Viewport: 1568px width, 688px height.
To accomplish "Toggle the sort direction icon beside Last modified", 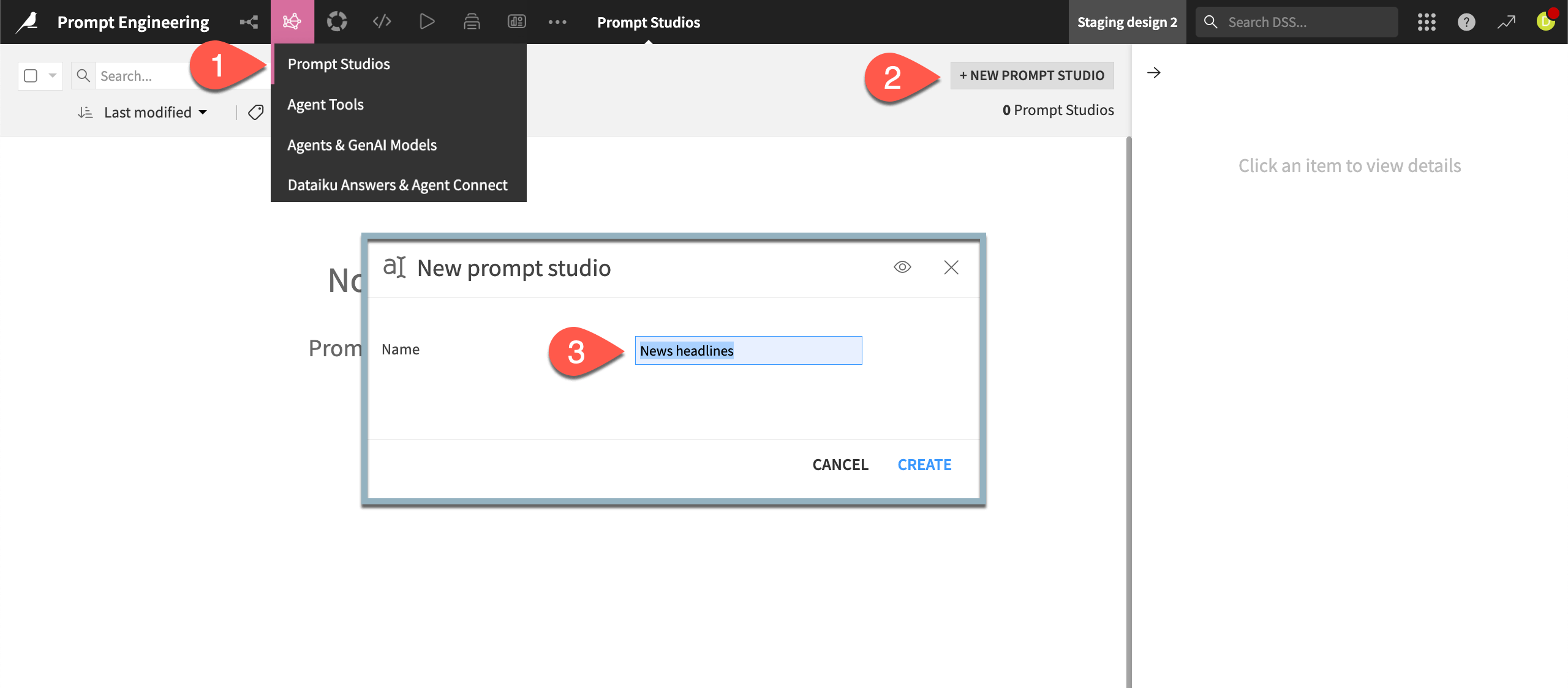I will pos(85,112).
